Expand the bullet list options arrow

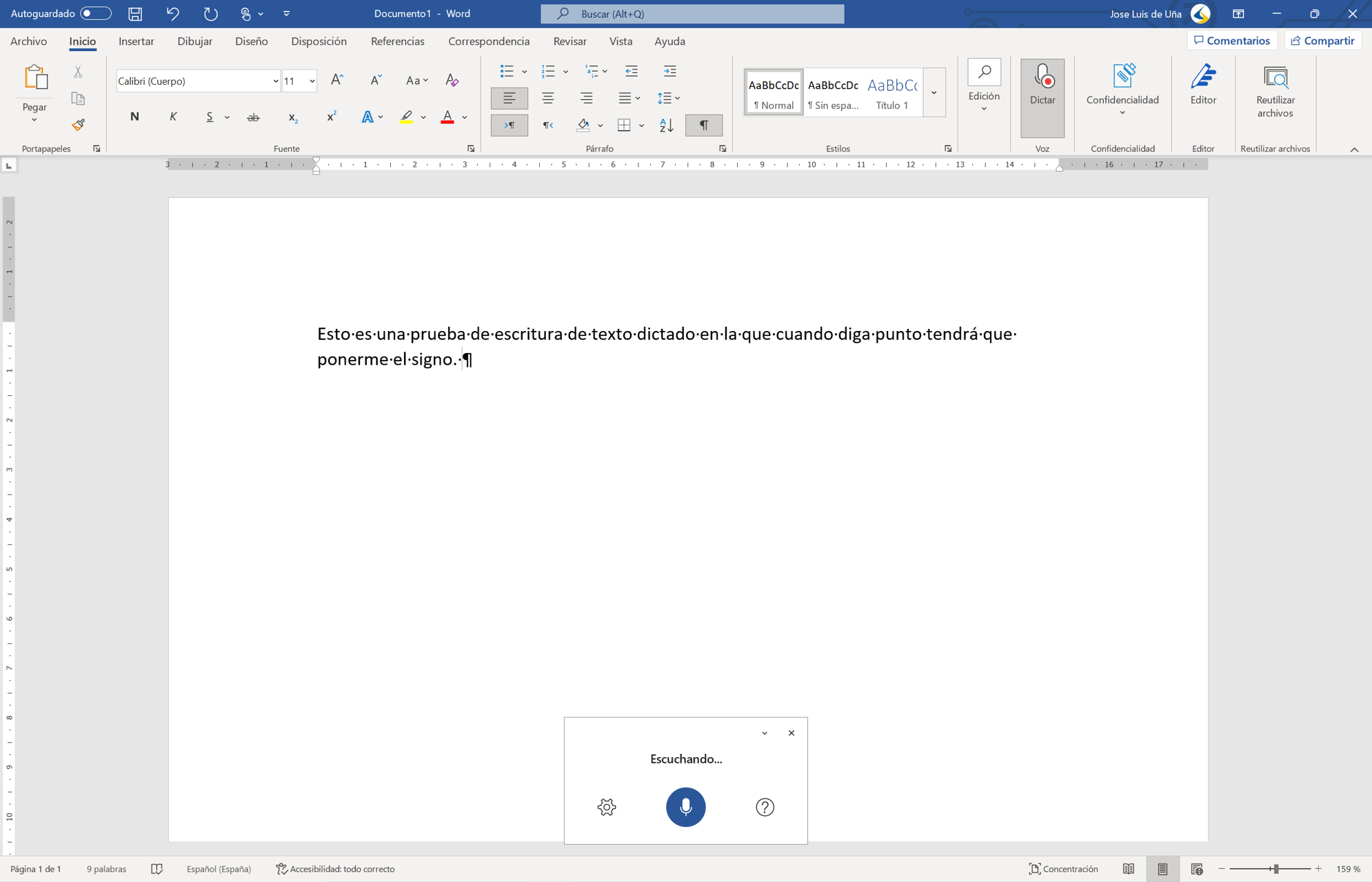(525, 71)
